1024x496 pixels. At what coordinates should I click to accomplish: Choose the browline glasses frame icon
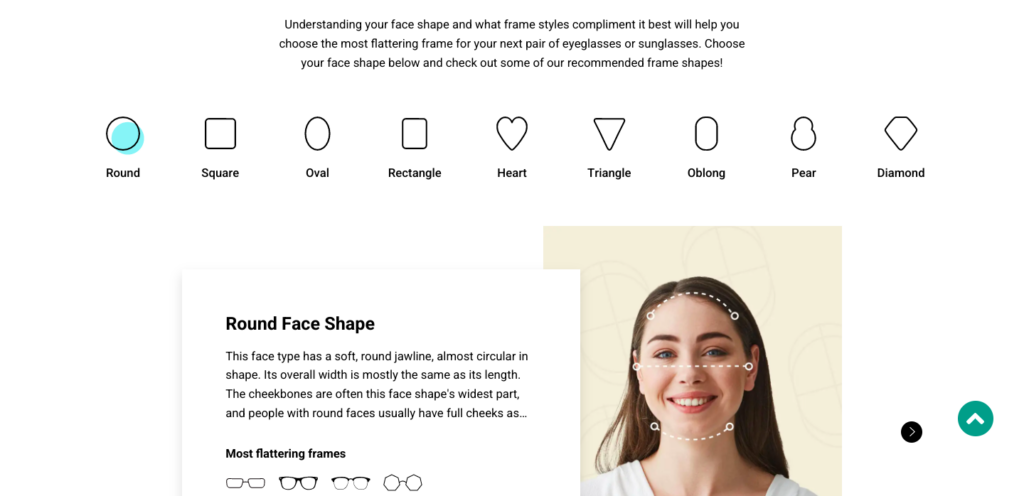tap(351, 483)
